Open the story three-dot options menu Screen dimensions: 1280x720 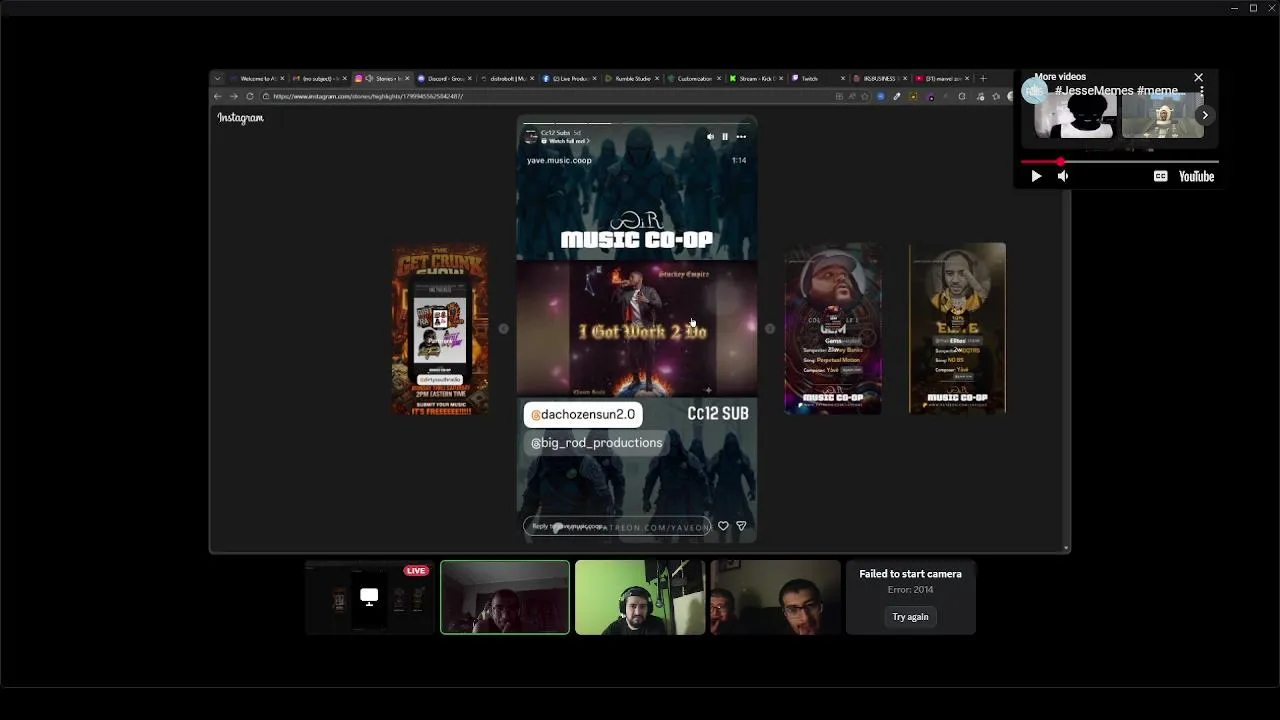tap(741, 137)
